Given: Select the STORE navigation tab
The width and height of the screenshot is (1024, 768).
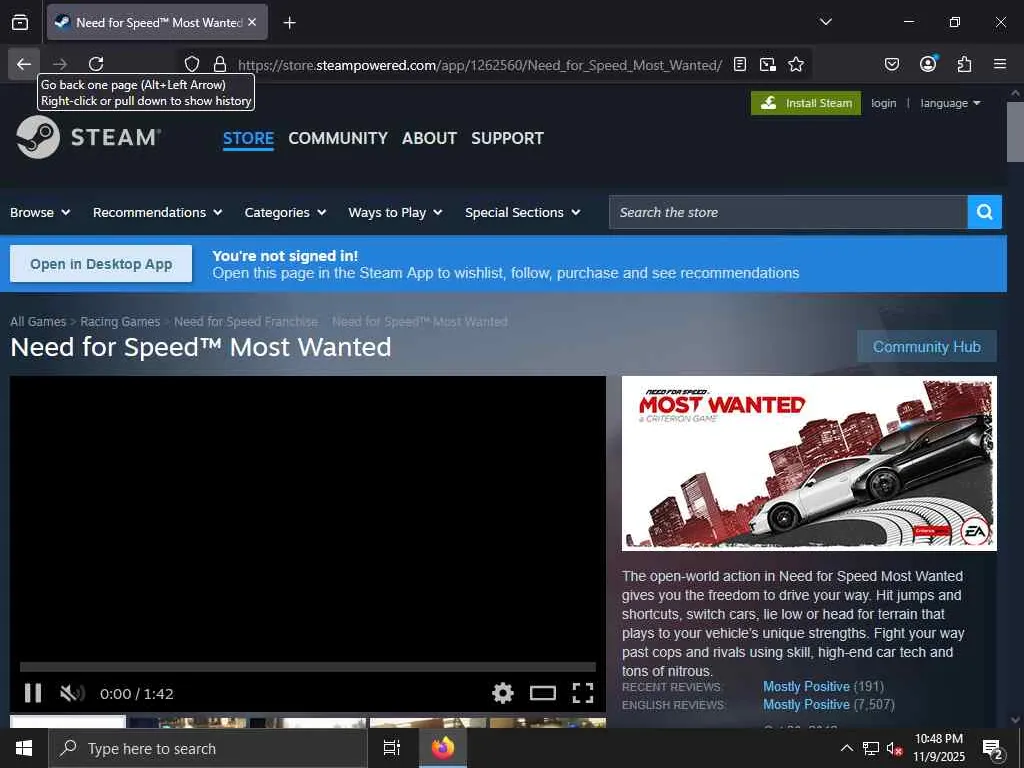Looking at the screenshot, I should pos(248,138).
